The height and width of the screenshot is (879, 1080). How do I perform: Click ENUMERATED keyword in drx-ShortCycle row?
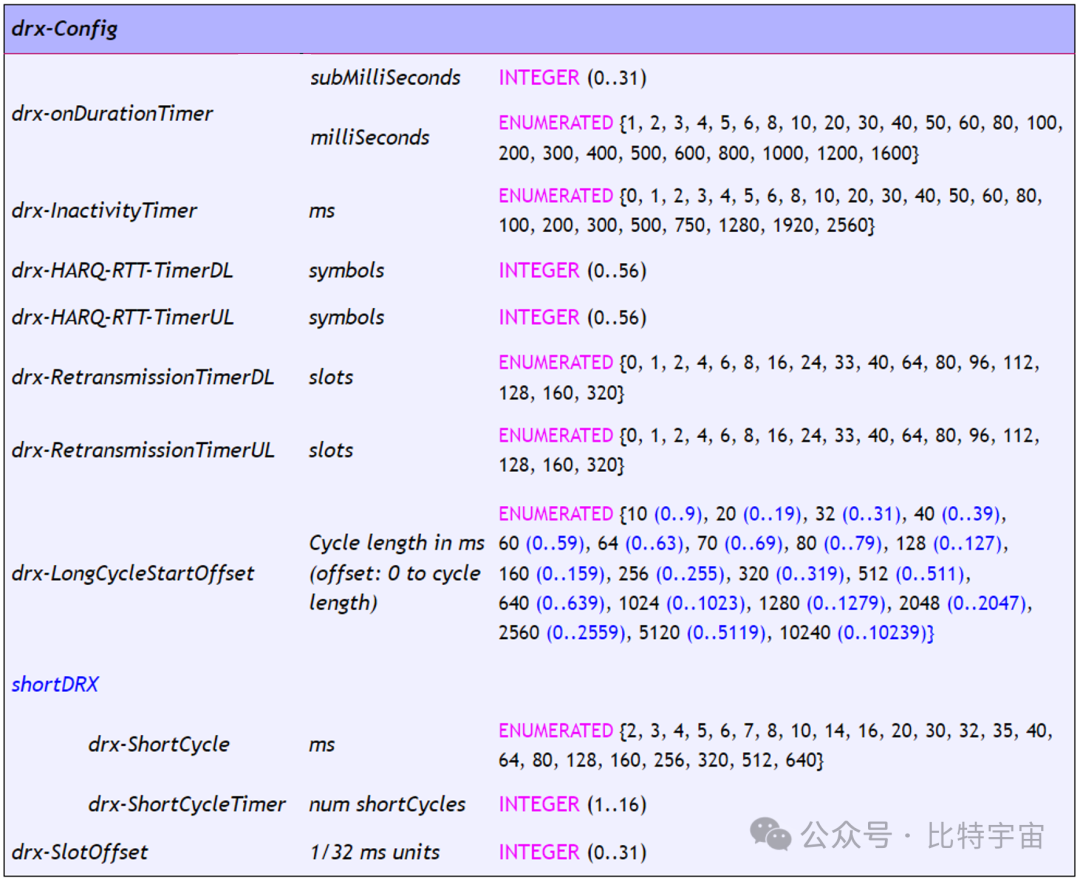pos(556,731)
